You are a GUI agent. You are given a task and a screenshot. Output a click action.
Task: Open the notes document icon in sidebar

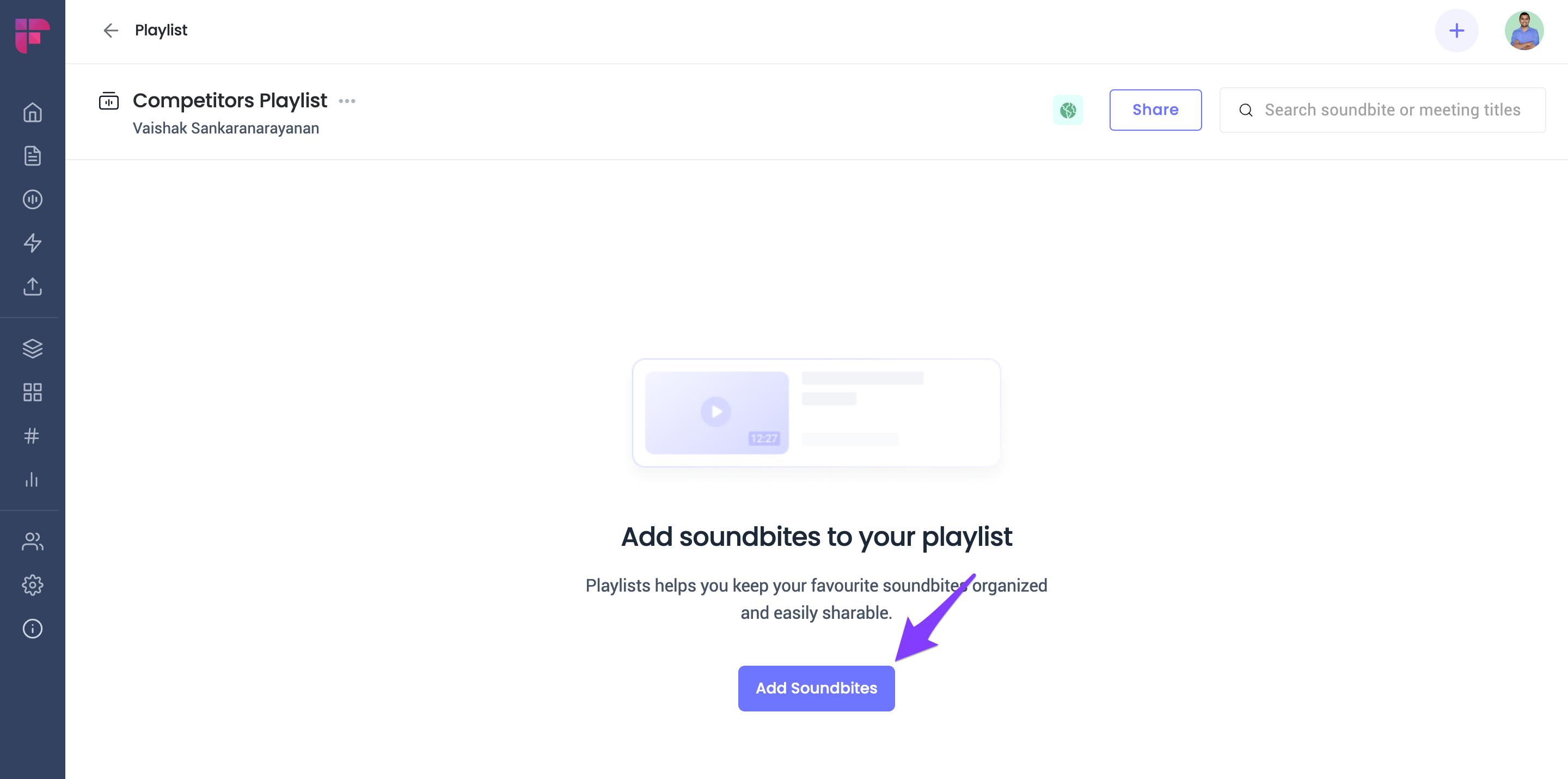coord(32,156)
